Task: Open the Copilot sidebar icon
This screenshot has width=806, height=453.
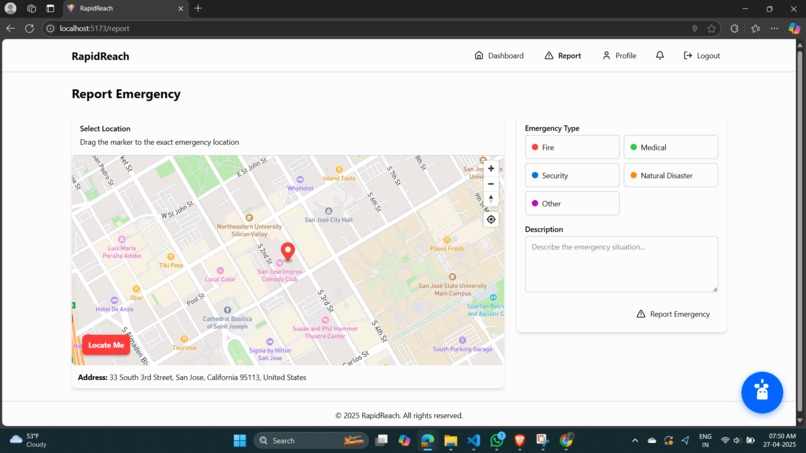Action: click(794, 28)
